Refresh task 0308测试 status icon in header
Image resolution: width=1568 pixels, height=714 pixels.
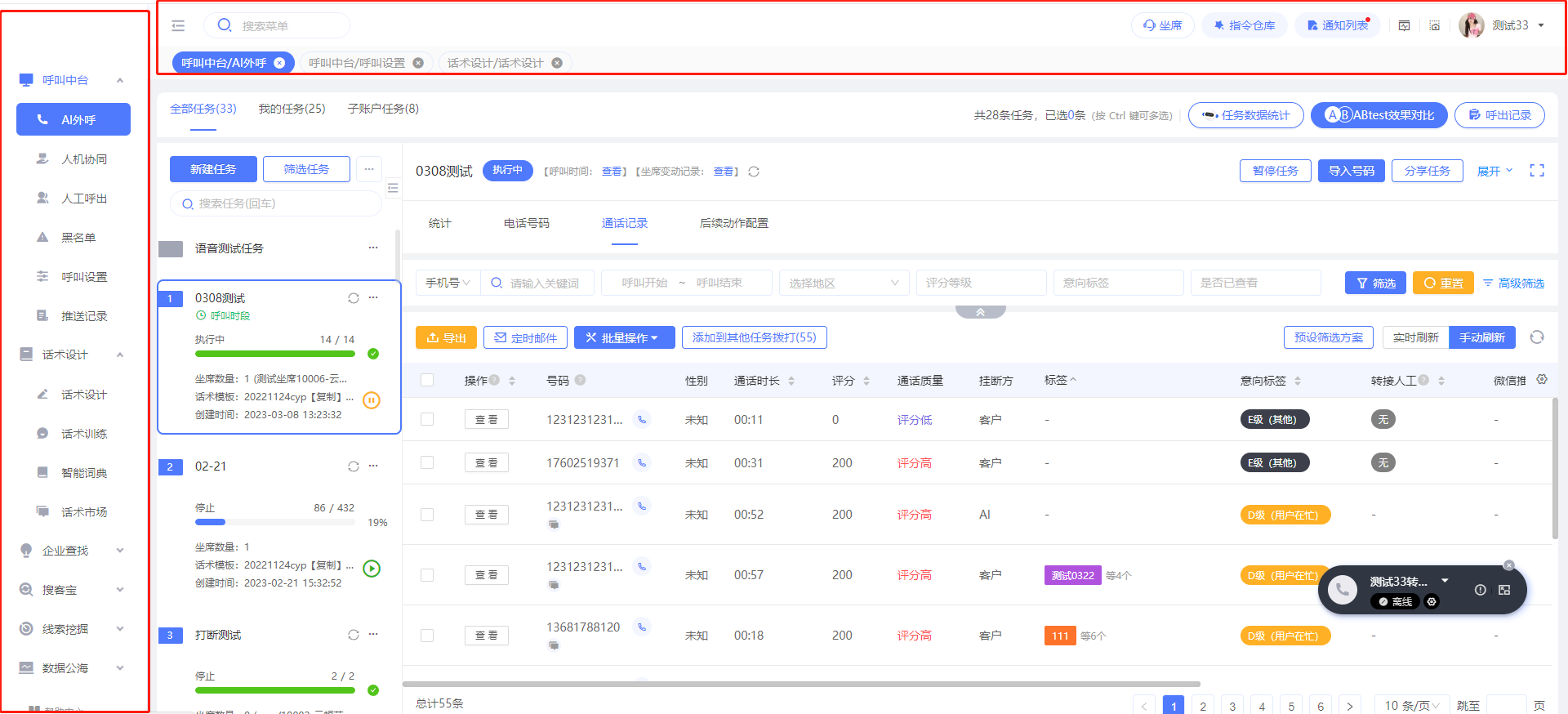[x=754, y=172]
